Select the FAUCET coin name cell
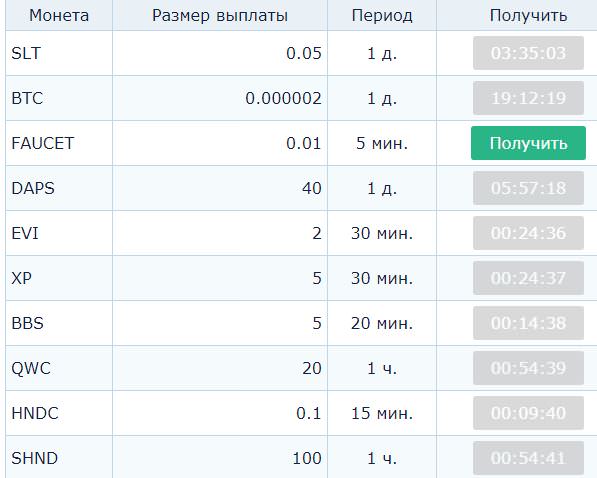Image resolution: width=597 pixels, height=478 pixels. (x=59, y=143)
